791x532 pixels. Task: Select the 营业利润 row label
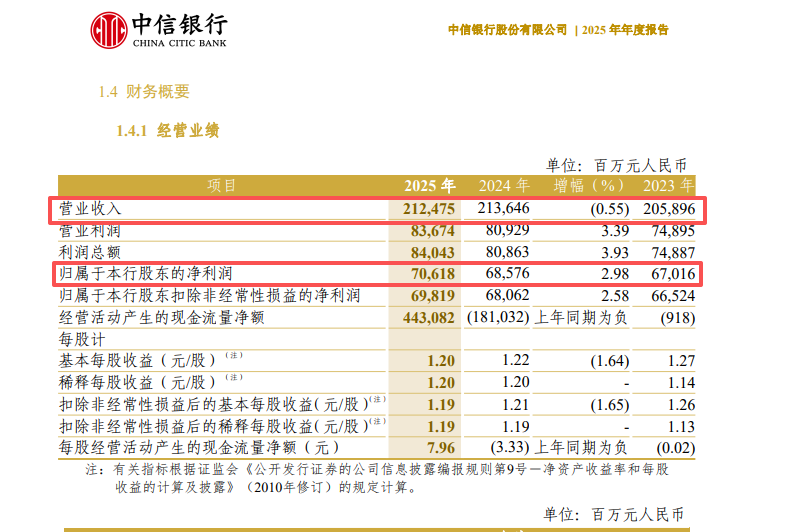91,231
